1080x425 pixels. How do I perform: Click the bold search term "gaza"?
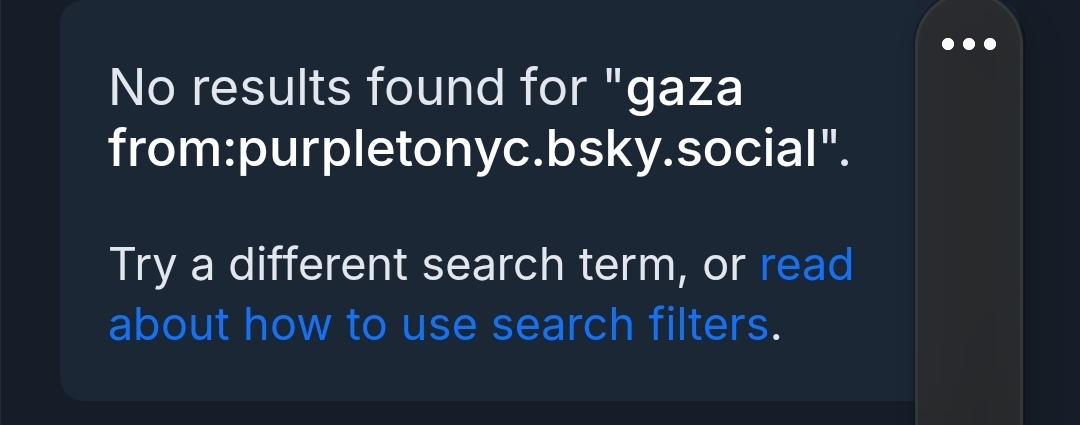(684, 90)
